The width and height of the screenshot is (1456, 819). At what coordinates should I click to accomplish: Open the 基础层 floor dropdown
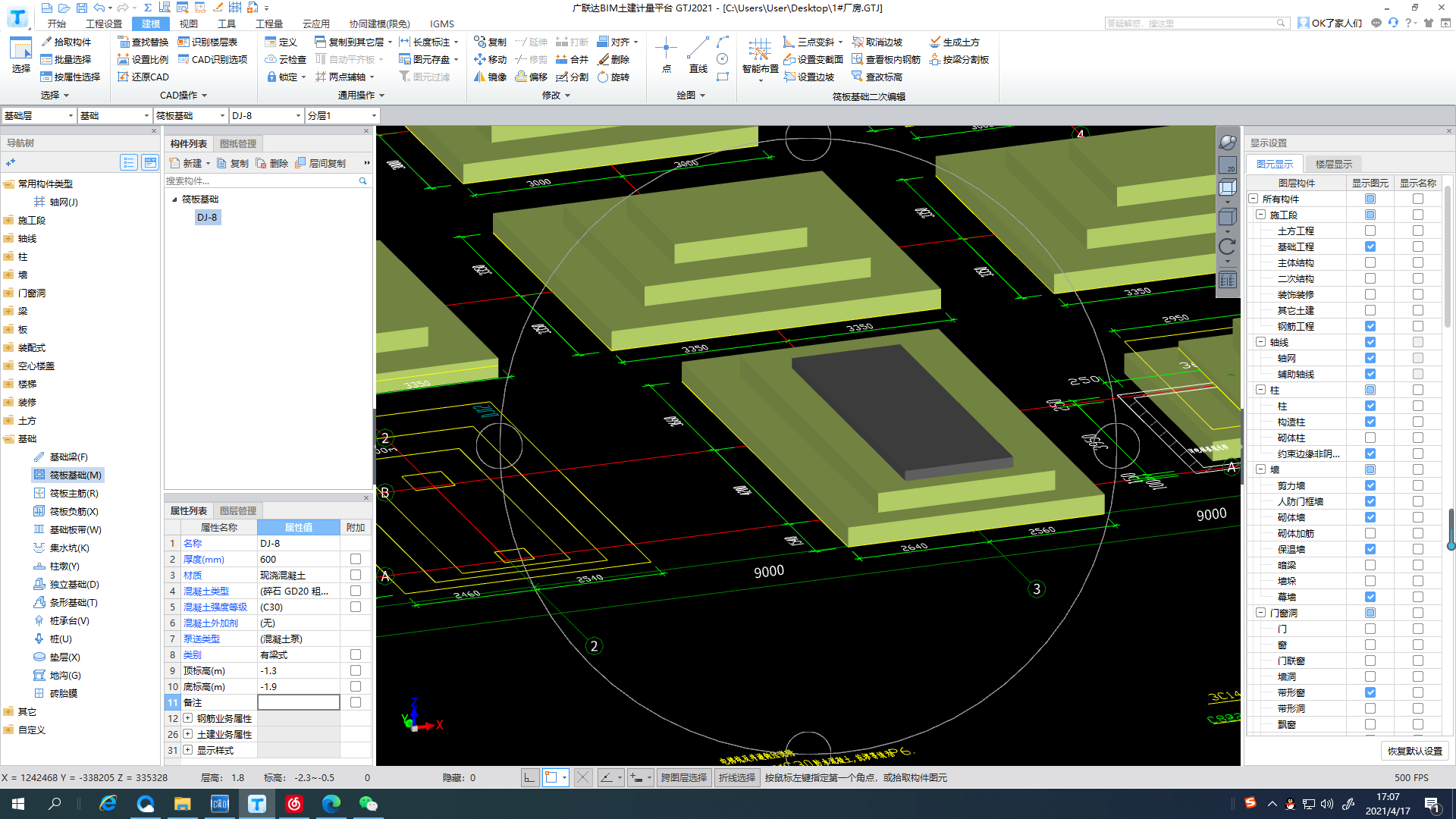pos(39,115)
